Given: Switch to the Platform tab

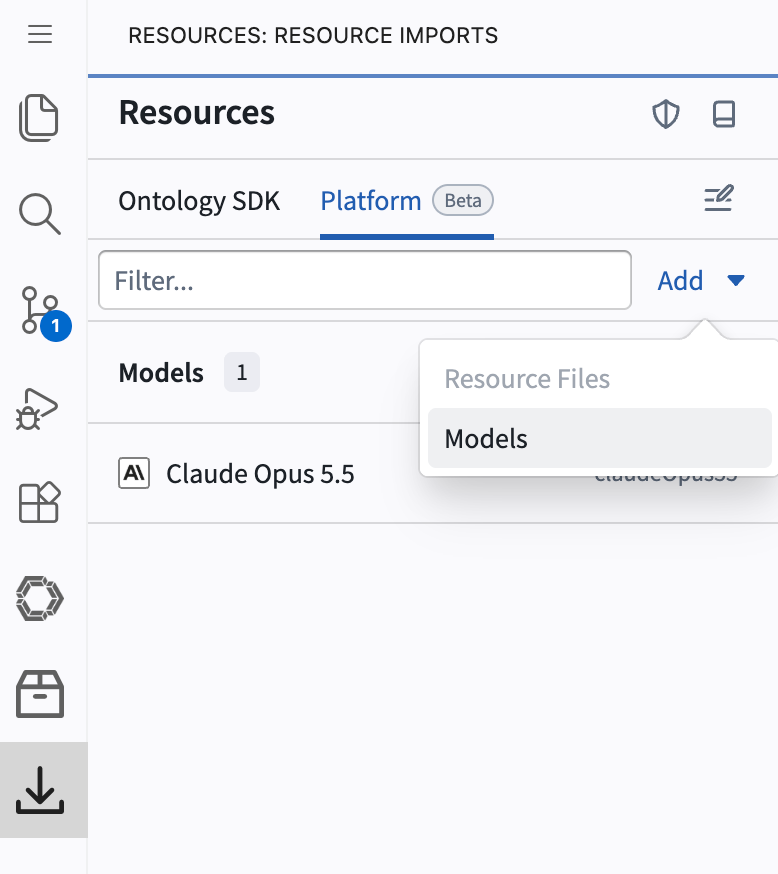Looking at the screenshot, I should pos(371,201).
